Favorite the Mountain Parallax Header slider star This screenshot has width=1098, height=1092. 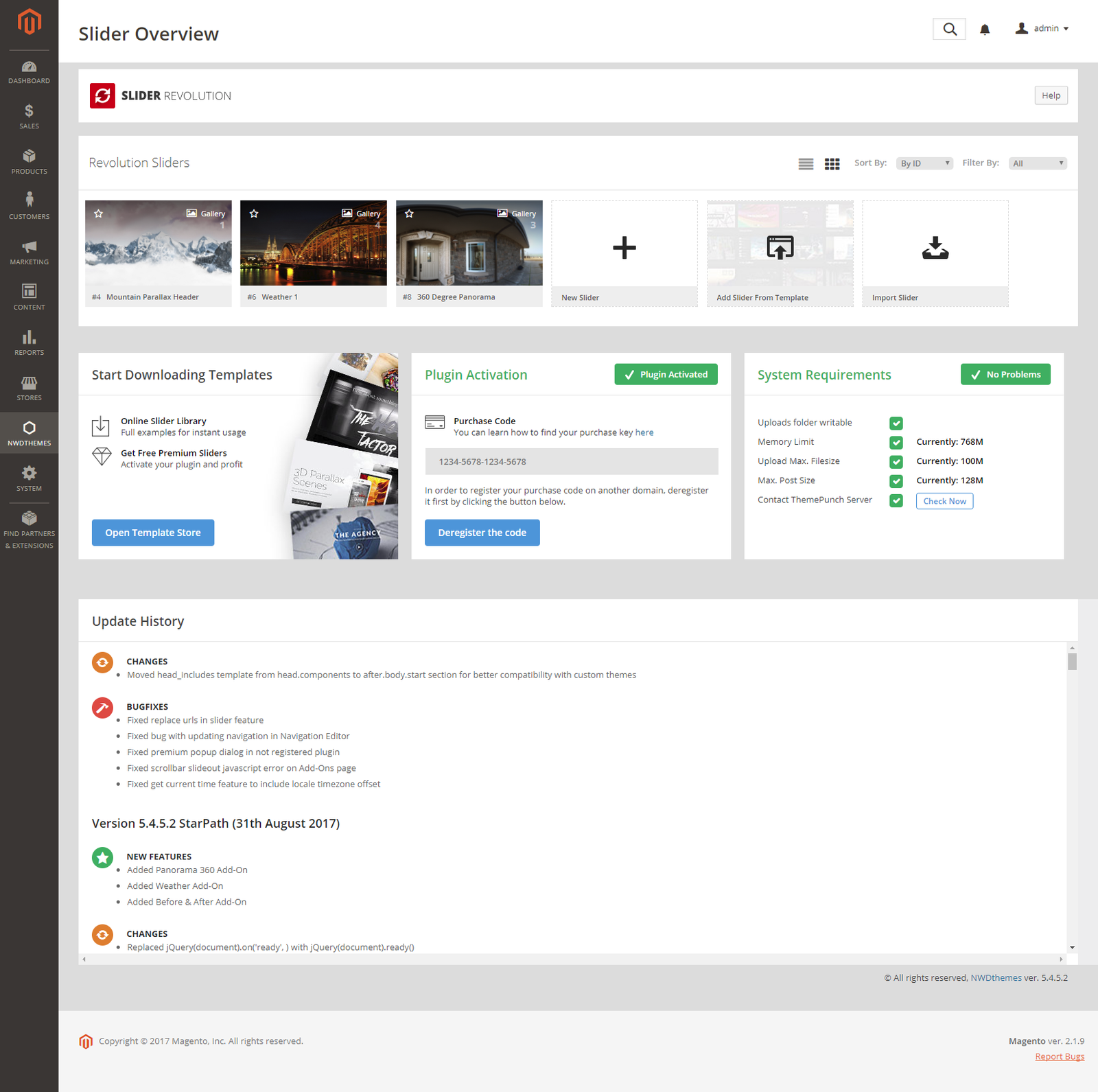[98, 213]
